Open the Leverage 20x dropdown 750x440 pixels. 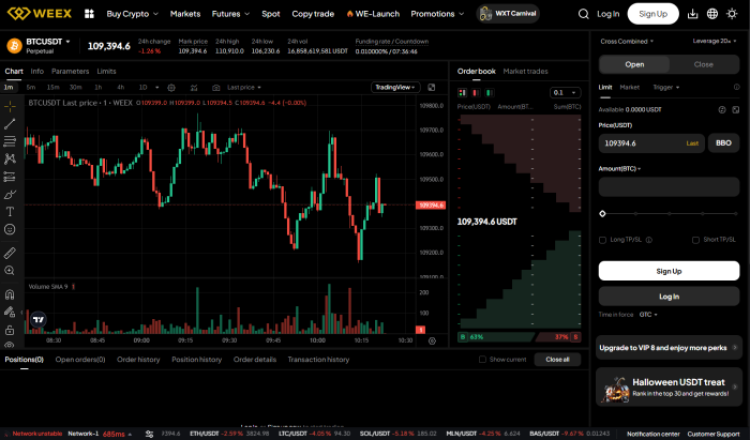[715, 41]
